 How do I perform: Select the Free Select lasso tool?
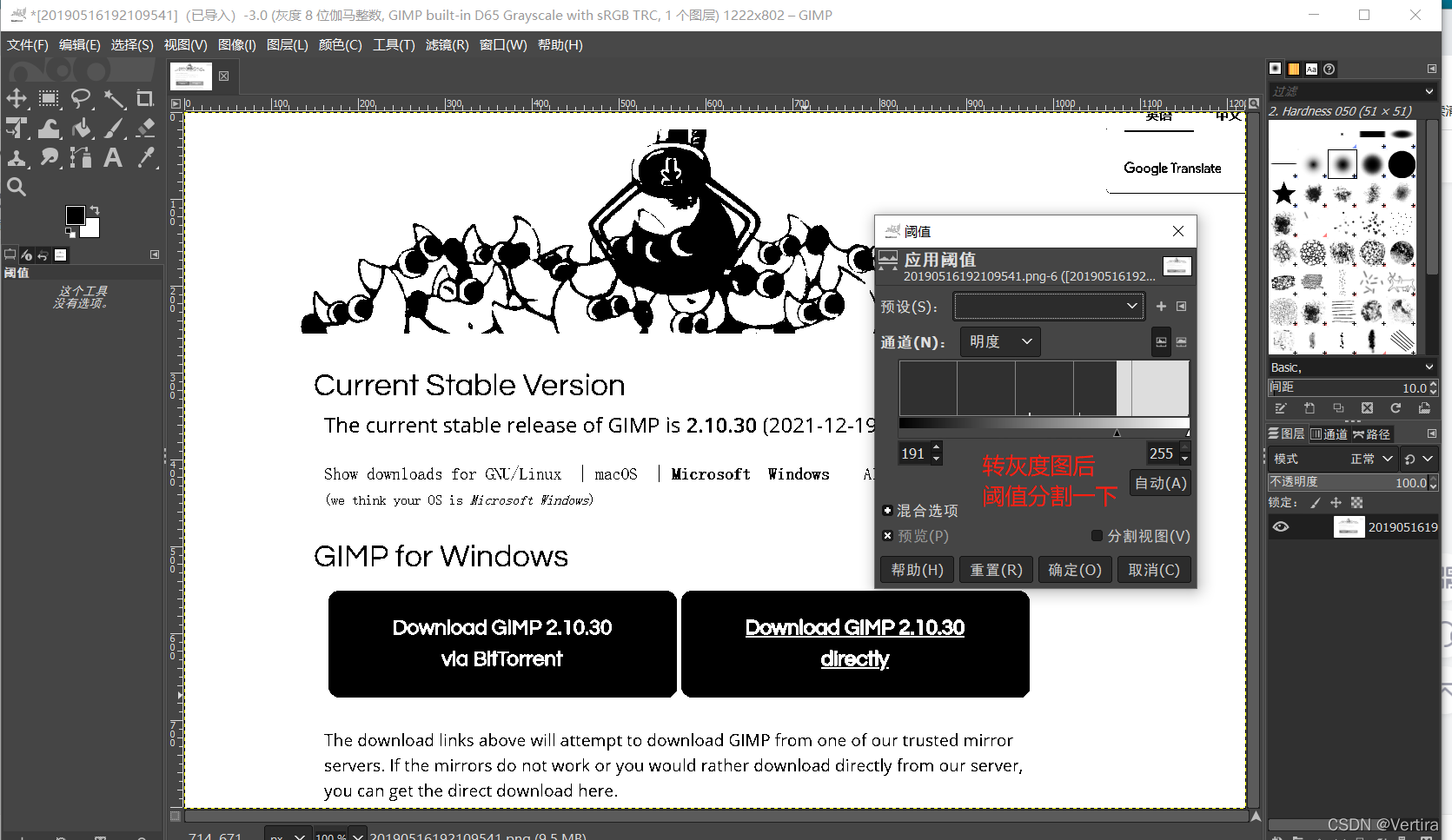[x=81, y=98]
